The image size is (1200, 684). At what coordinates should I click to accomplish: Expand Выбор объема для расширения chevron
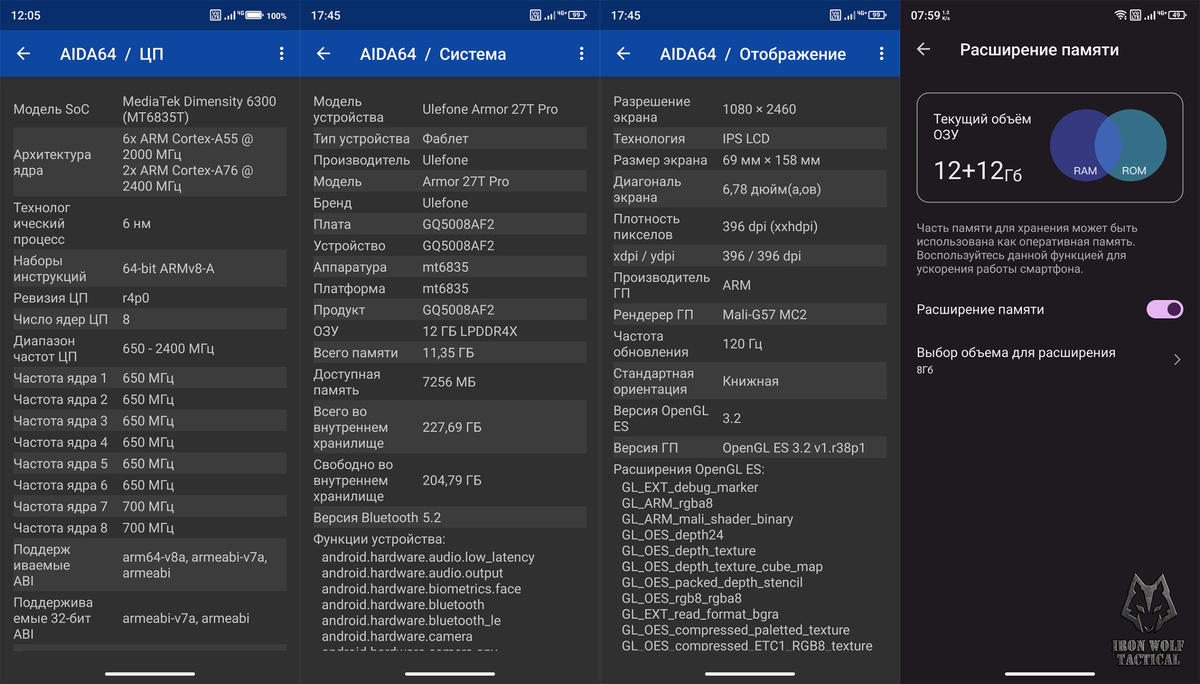pyautogui.click(x=1177, y=360)
